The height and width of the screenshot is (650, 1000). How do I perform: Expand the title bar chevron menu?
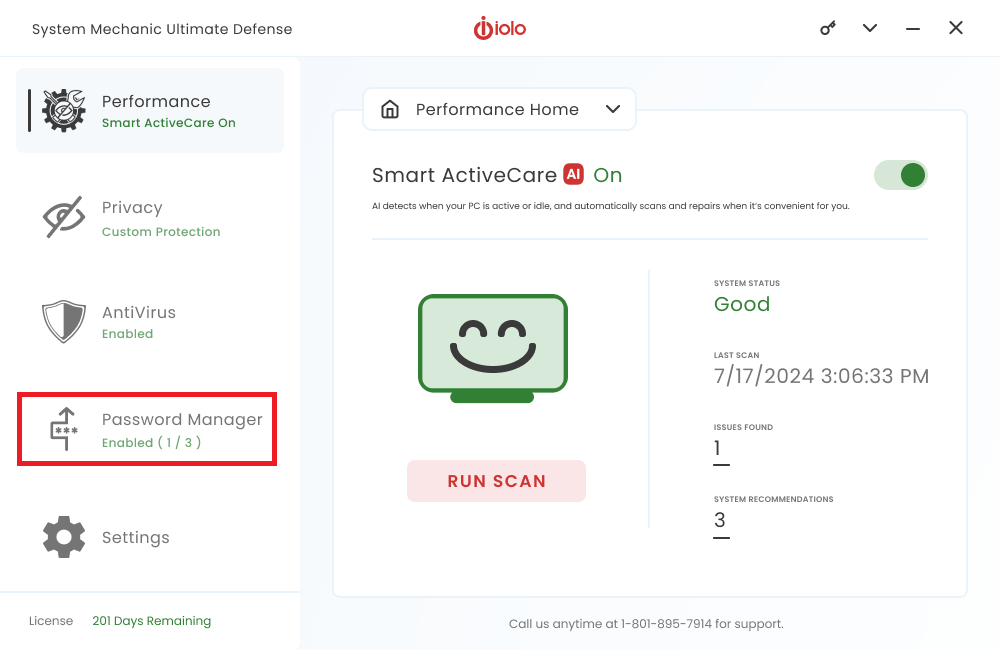[870, 28]
